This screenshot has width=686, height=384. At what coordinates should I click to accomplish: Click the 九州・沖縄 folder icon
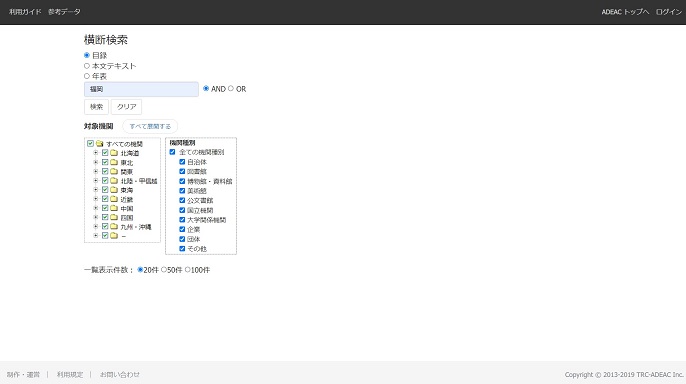coord(114,227)
